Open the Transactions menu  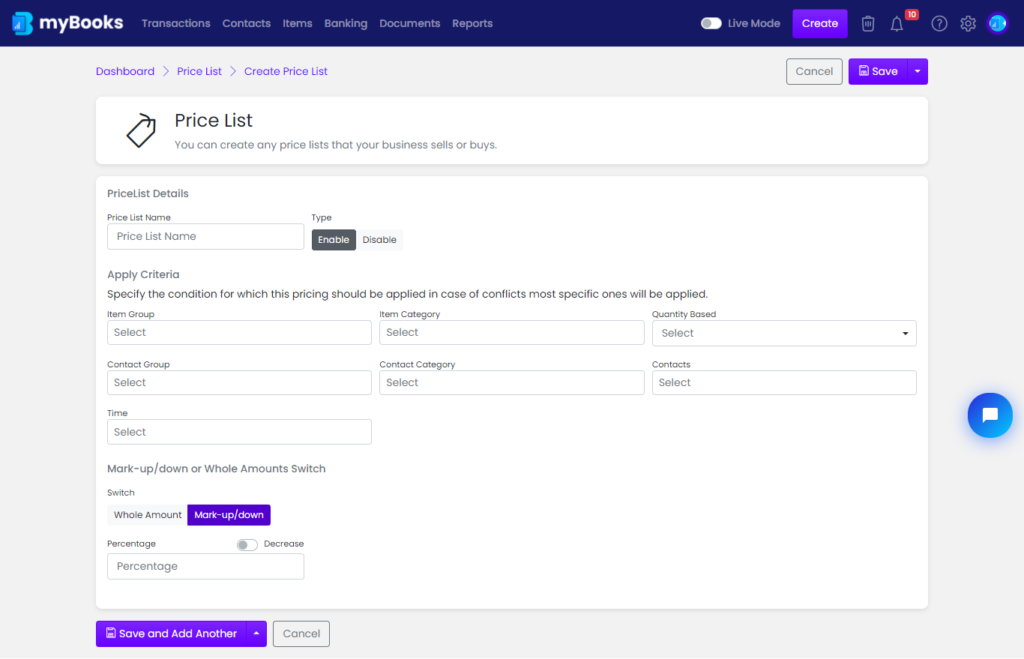[176, 24]
